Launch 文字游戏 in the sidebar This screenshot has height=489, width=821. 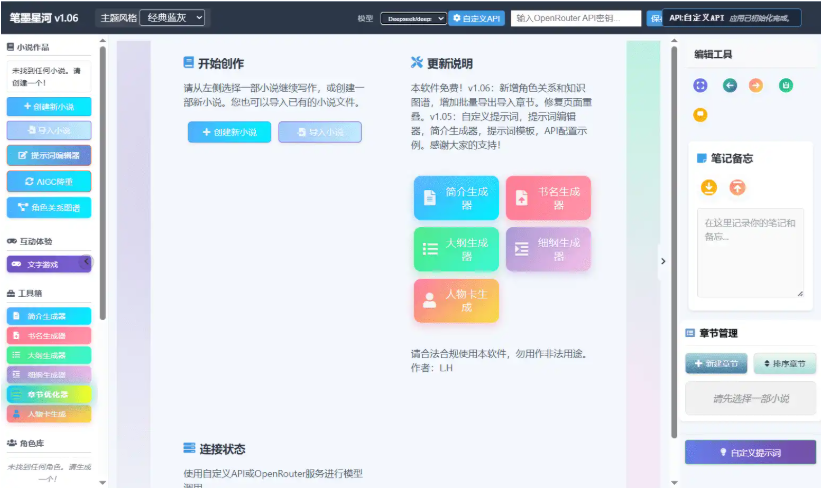(x=49, y=264)
